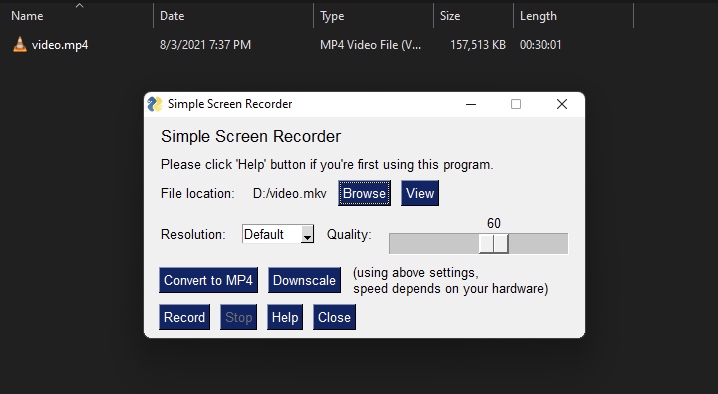Start recording with the Record button
This screenshot has height=394, width=718.
pos(185,317)
